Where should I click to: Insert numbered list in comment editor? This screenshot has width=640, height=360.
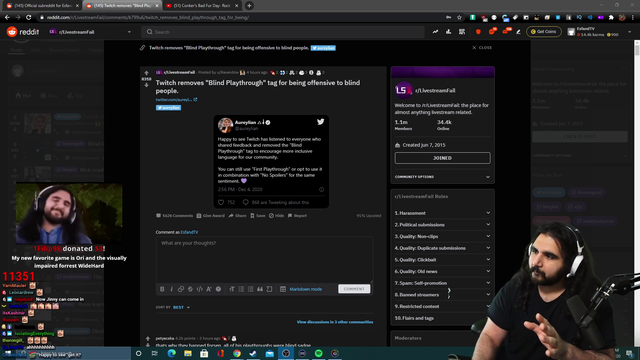click(251, 289)
